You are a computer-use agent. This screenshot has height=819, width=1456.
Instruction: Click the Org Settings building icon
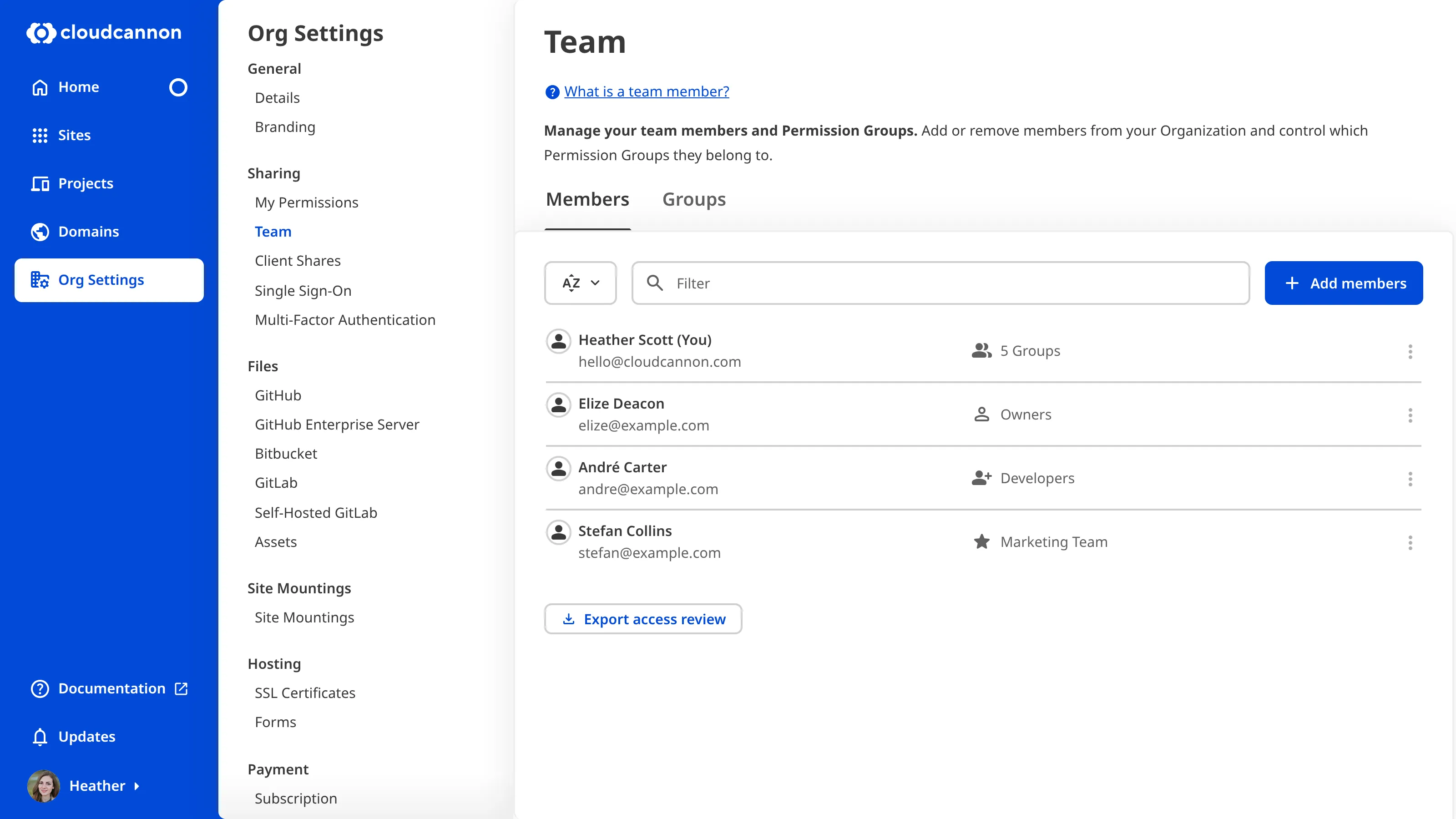(x=40, y=280)
